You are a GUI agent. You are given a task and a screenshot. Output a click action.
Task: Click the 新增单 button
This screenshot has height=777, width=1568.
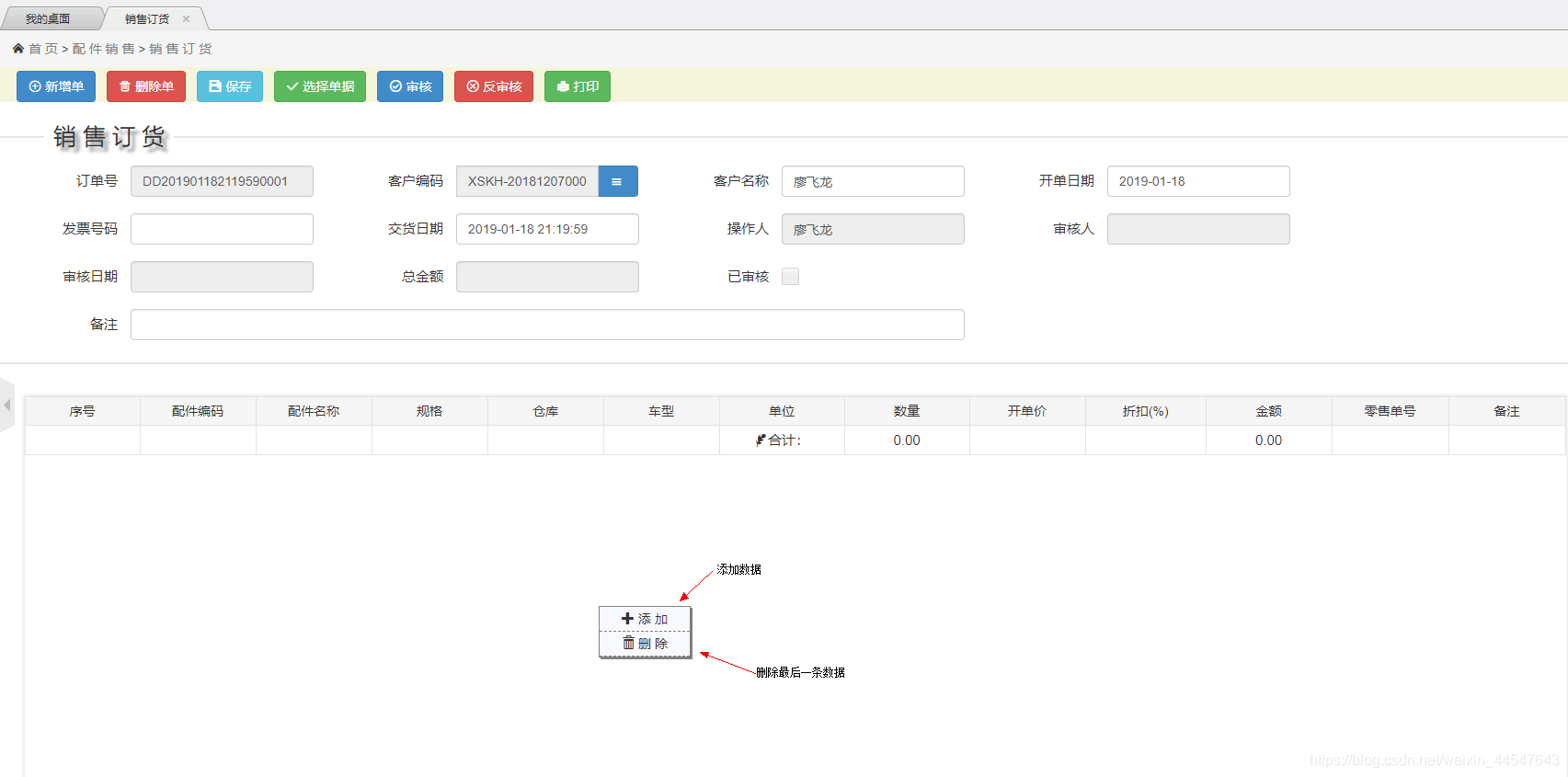56,86
